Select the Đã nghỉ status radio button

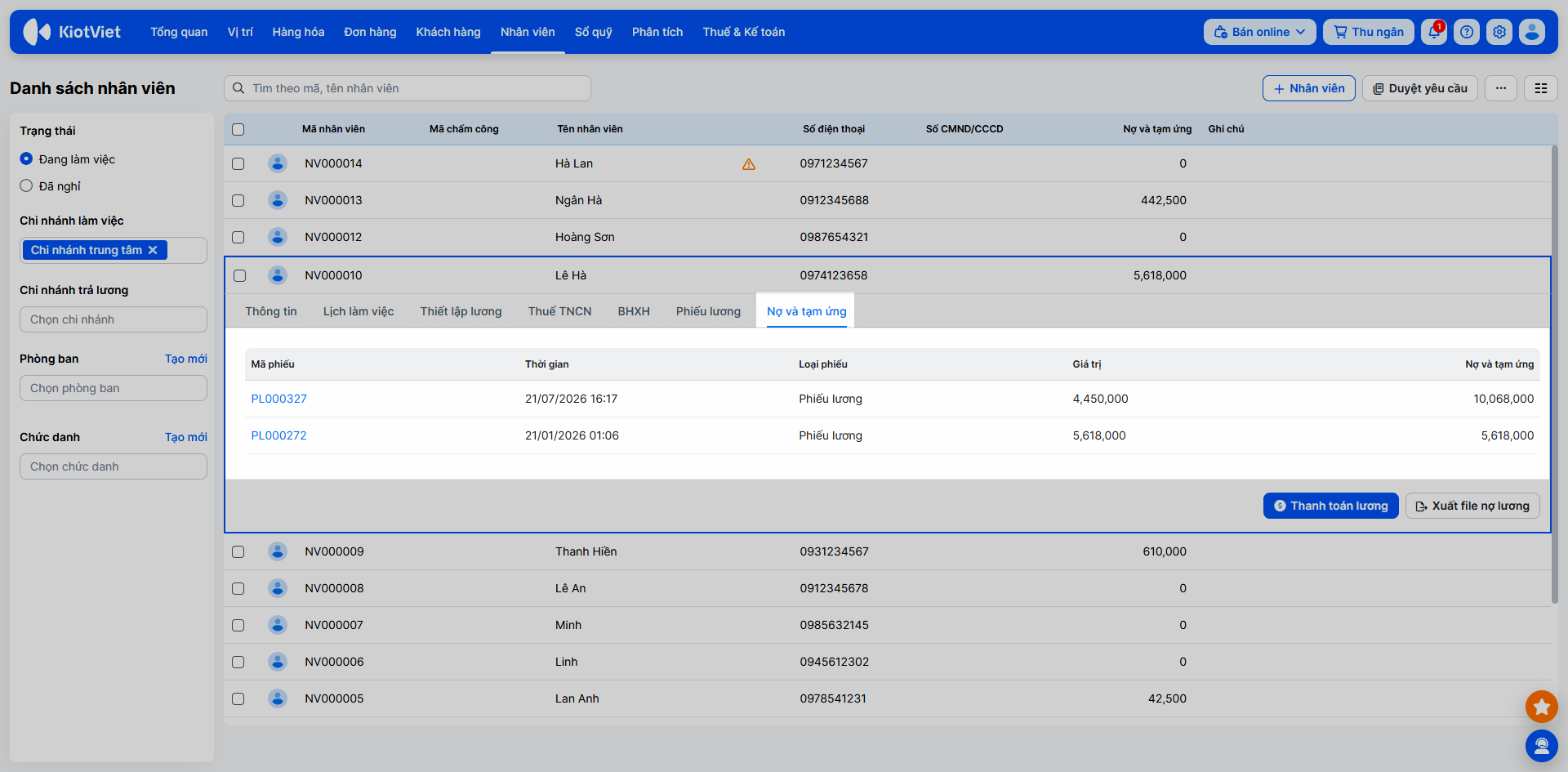pos(26,186)
